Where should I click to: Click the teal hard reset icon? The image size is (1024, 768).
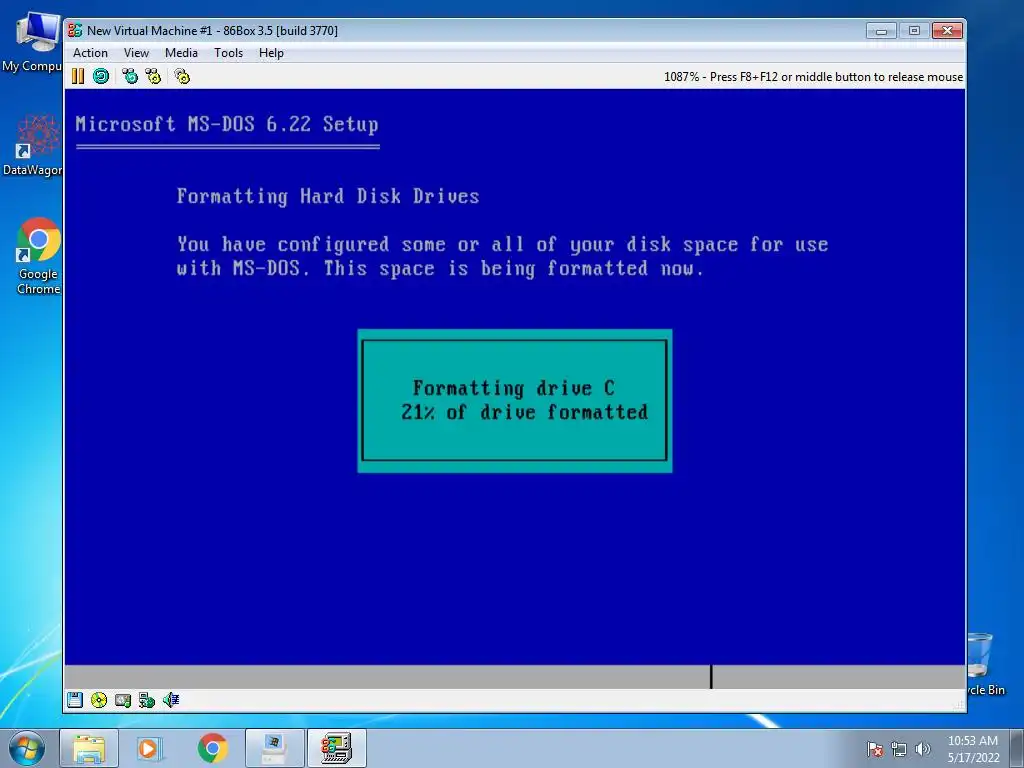[101, 76]
